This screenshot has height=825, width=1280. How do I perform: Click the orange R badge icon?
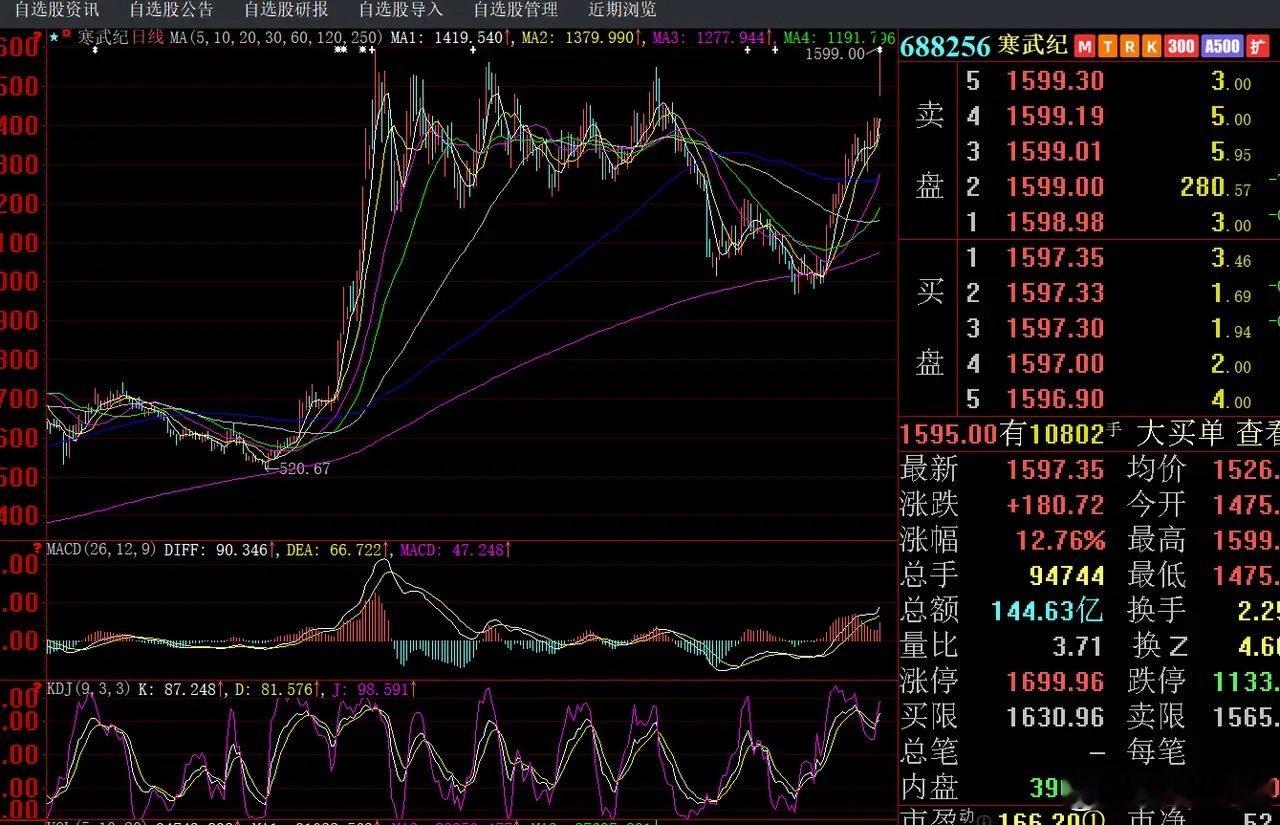point(1129,46)
